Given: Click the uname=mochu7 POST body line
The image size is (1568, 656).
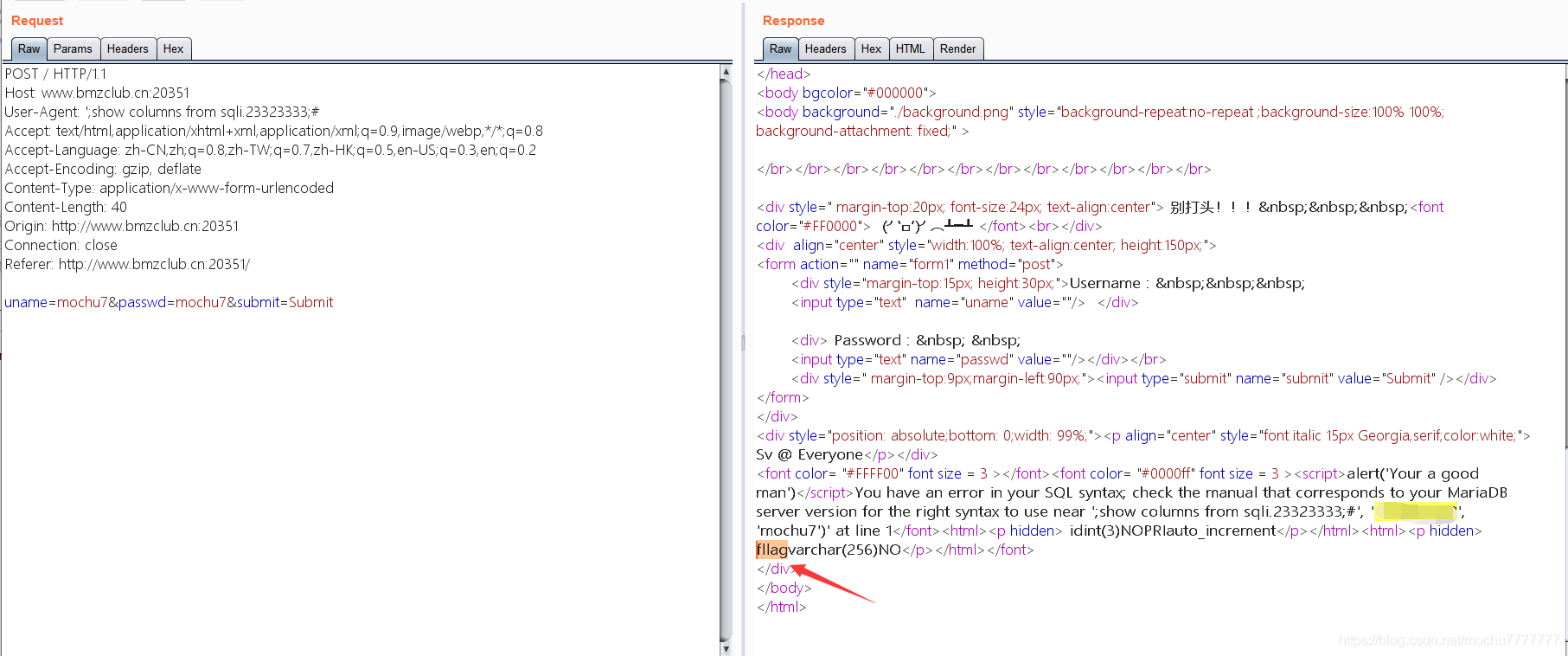Looking at the screenshot, I should pos(169,303).
